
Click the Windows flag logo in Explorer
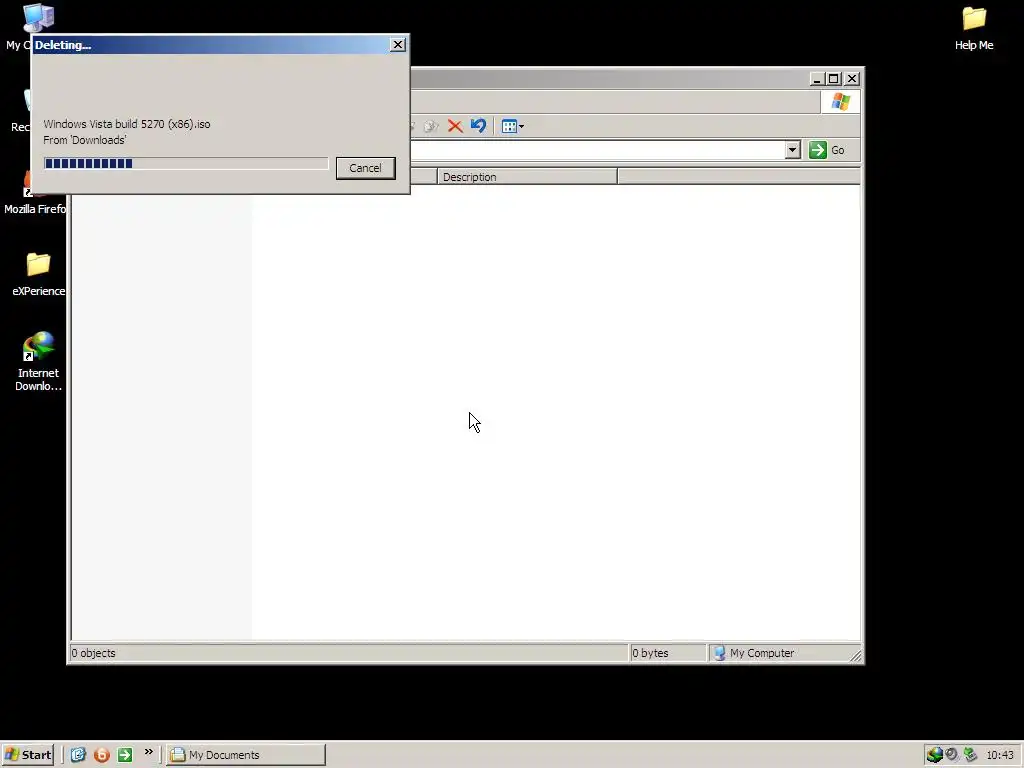click(840, 102)
